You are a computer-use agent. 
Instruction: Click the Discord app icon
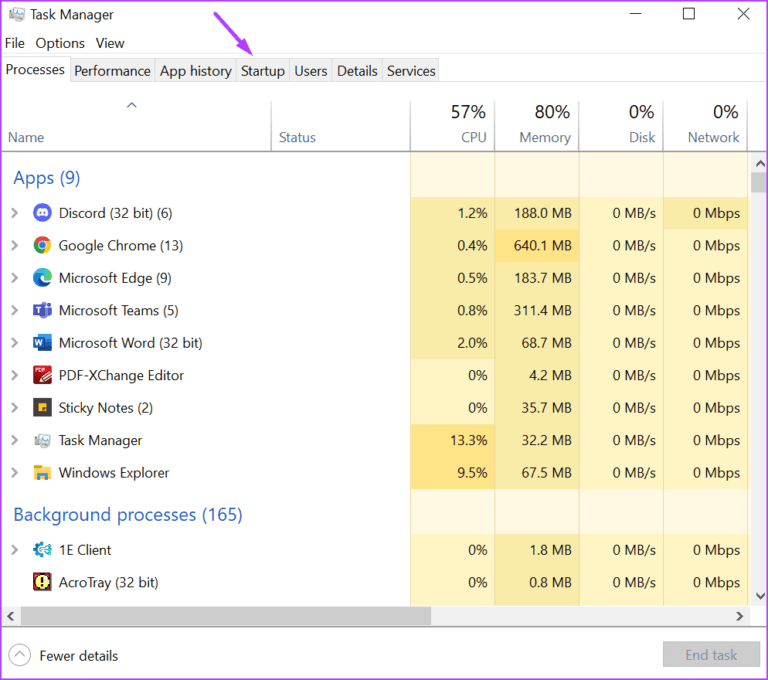pyautogui.click(x=42, y=213)
